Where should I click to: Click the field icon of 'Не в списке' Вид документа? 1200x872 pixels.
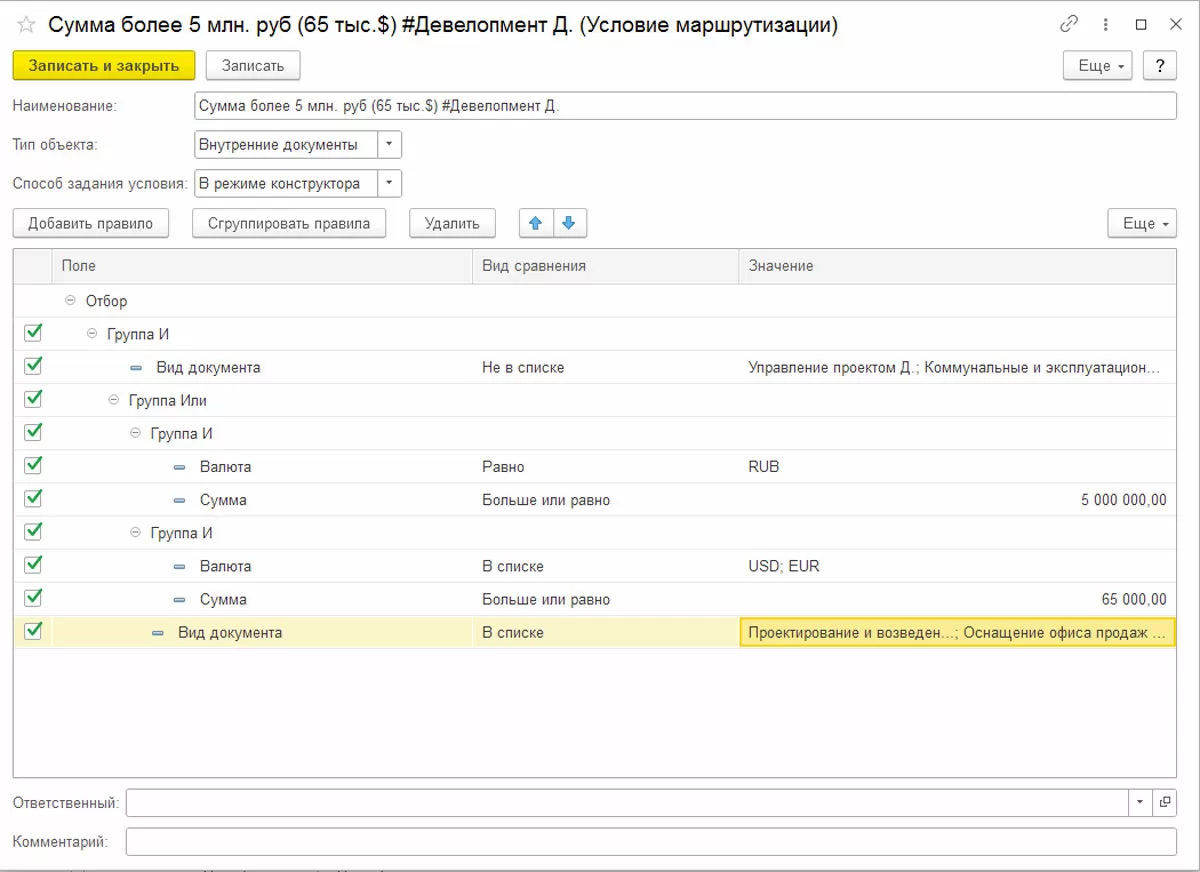(136, 368)
